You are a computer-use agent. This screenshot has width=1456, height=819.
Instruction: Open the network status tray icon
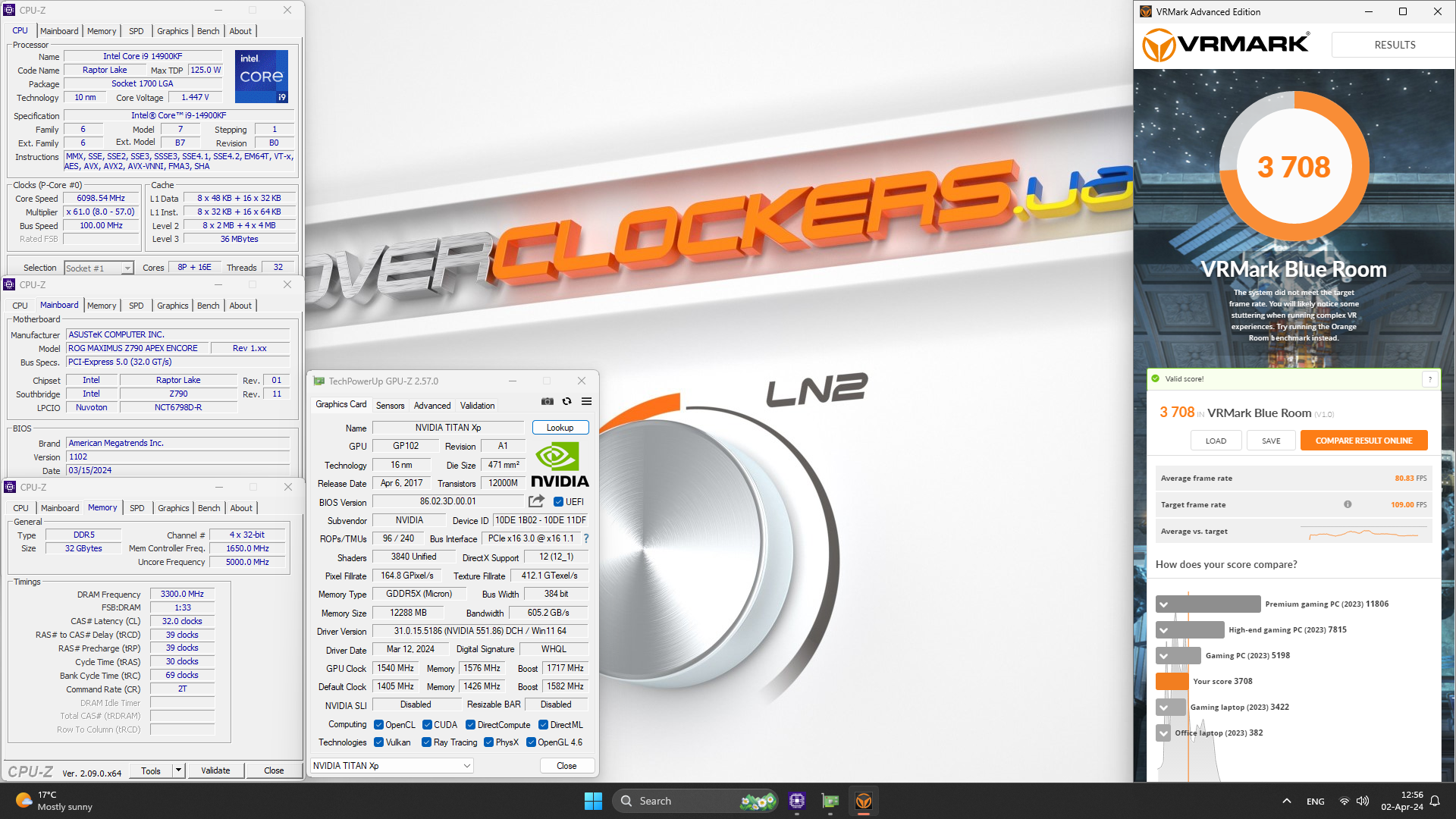click(1345, 801)
